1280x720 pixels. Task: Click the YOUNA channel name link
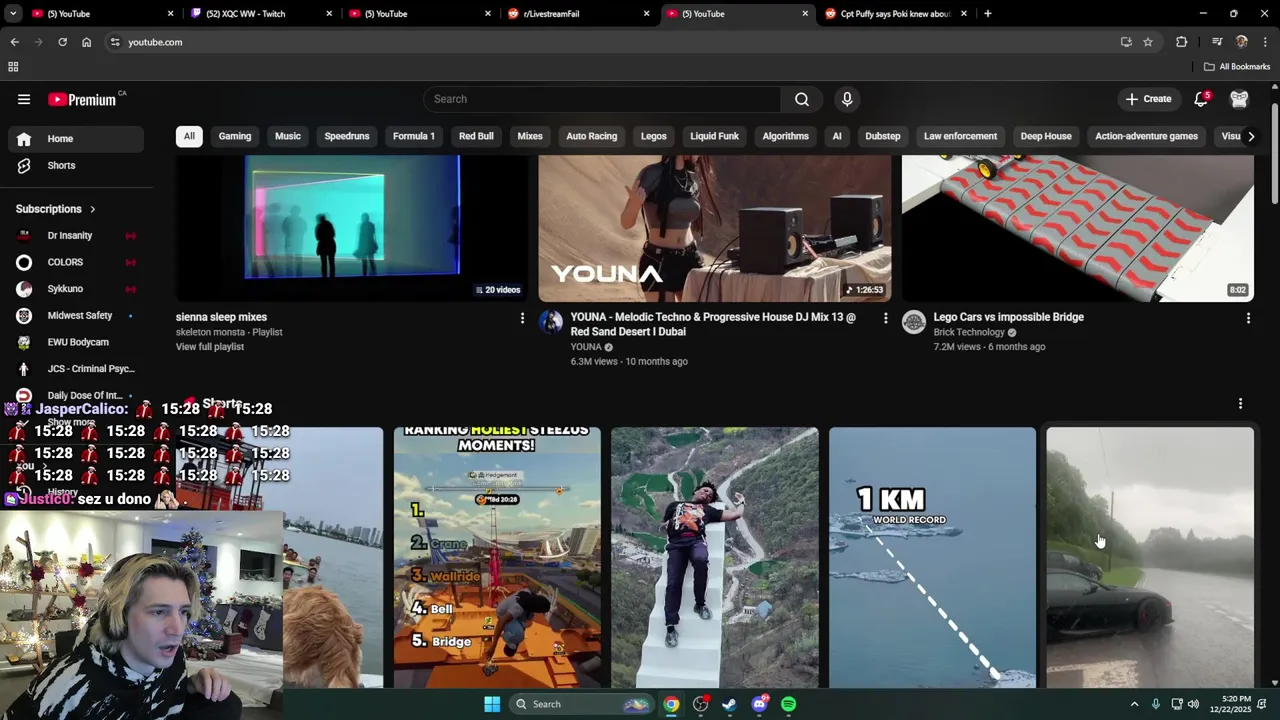pyautogui.click(x=586, y=347)
